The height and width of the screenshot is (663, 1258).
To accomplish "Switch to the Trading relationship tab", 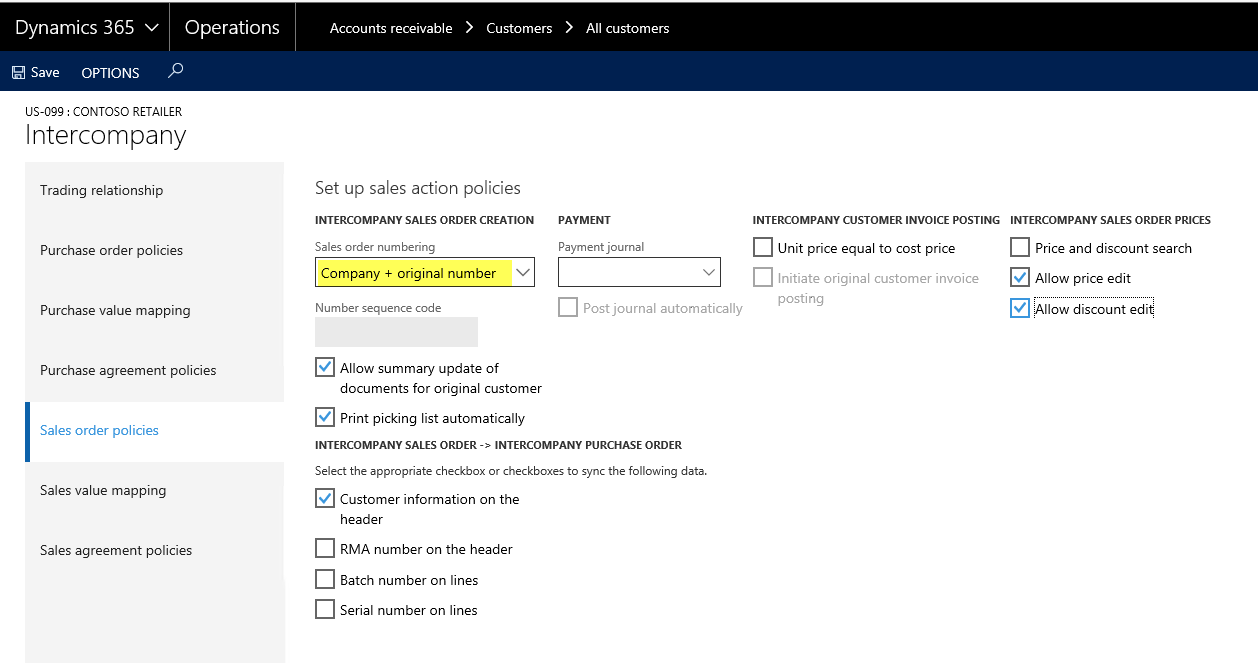I will pos(101,190).
